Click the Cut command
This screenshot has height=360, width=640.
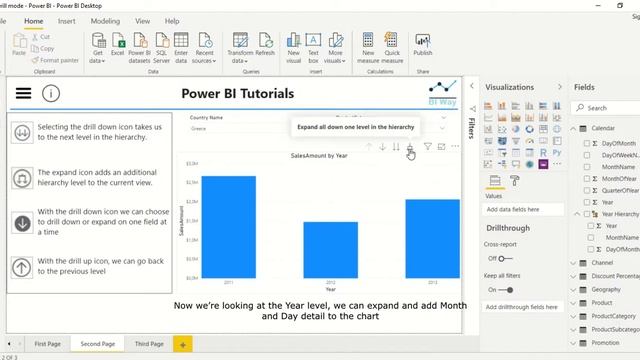(41, 37)
